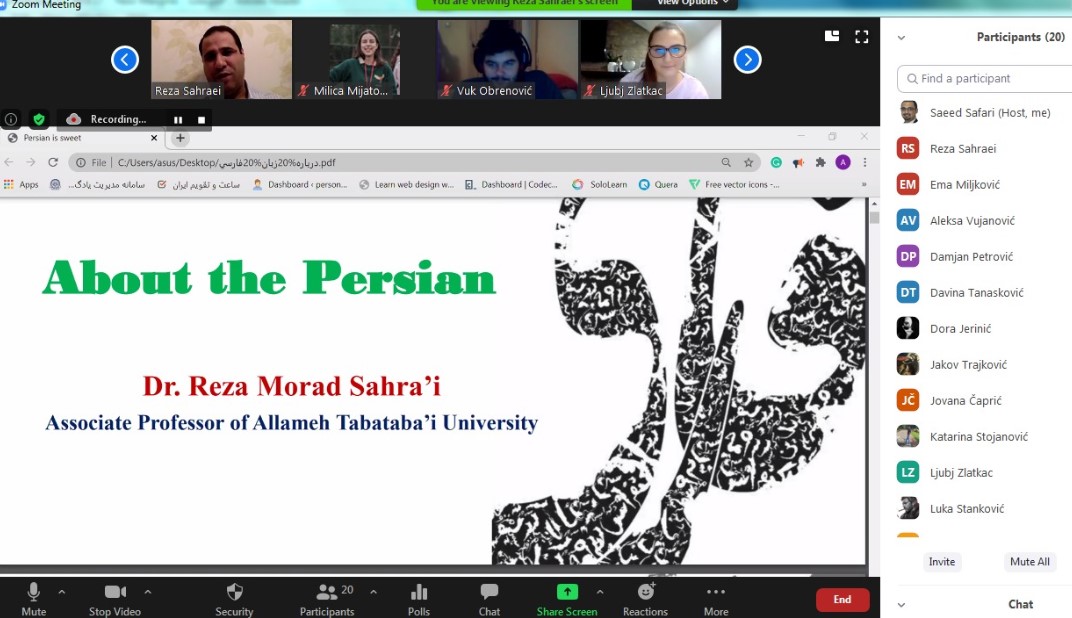1072x618 pixels.
Task: Click the Mute All button
Action: click(x=1029, y=562)
